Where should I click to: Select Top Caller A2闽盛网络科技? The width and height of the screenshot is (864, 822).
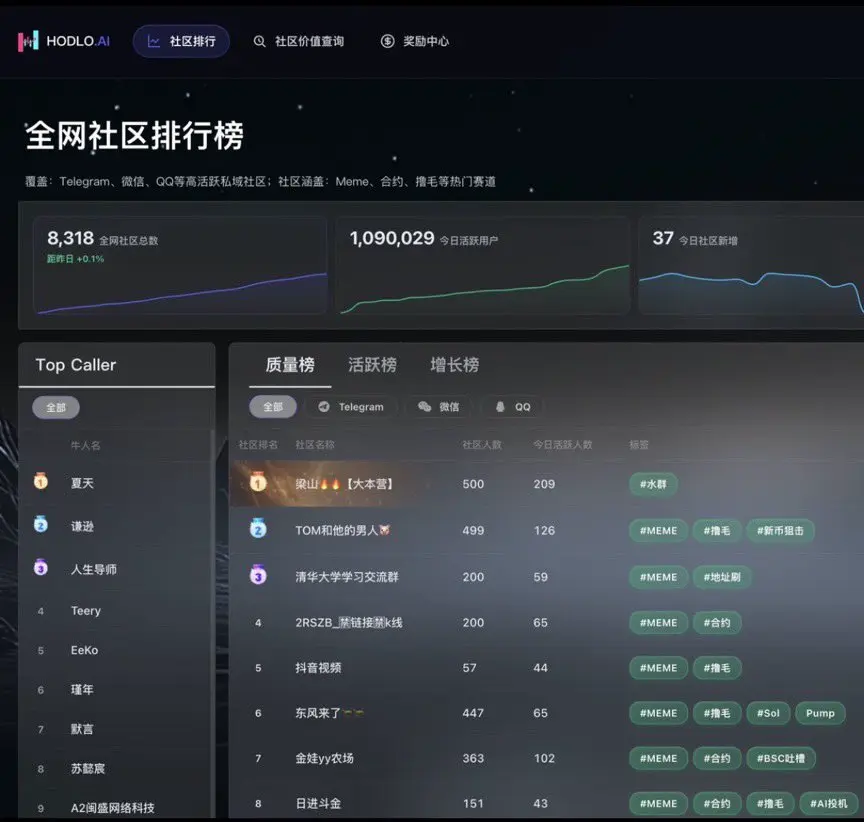pos(112,808)
